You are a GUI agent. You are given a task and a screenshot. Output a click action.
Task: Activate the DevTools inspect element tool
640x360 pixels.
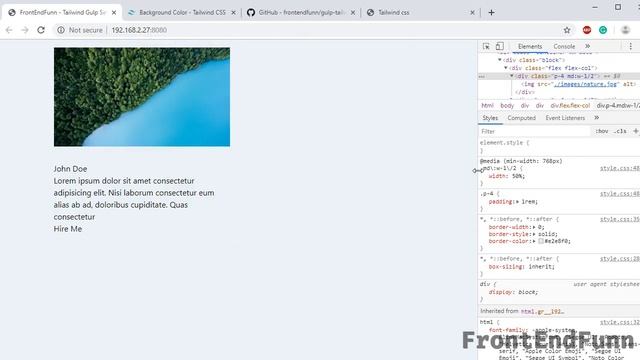pos(486,47)
